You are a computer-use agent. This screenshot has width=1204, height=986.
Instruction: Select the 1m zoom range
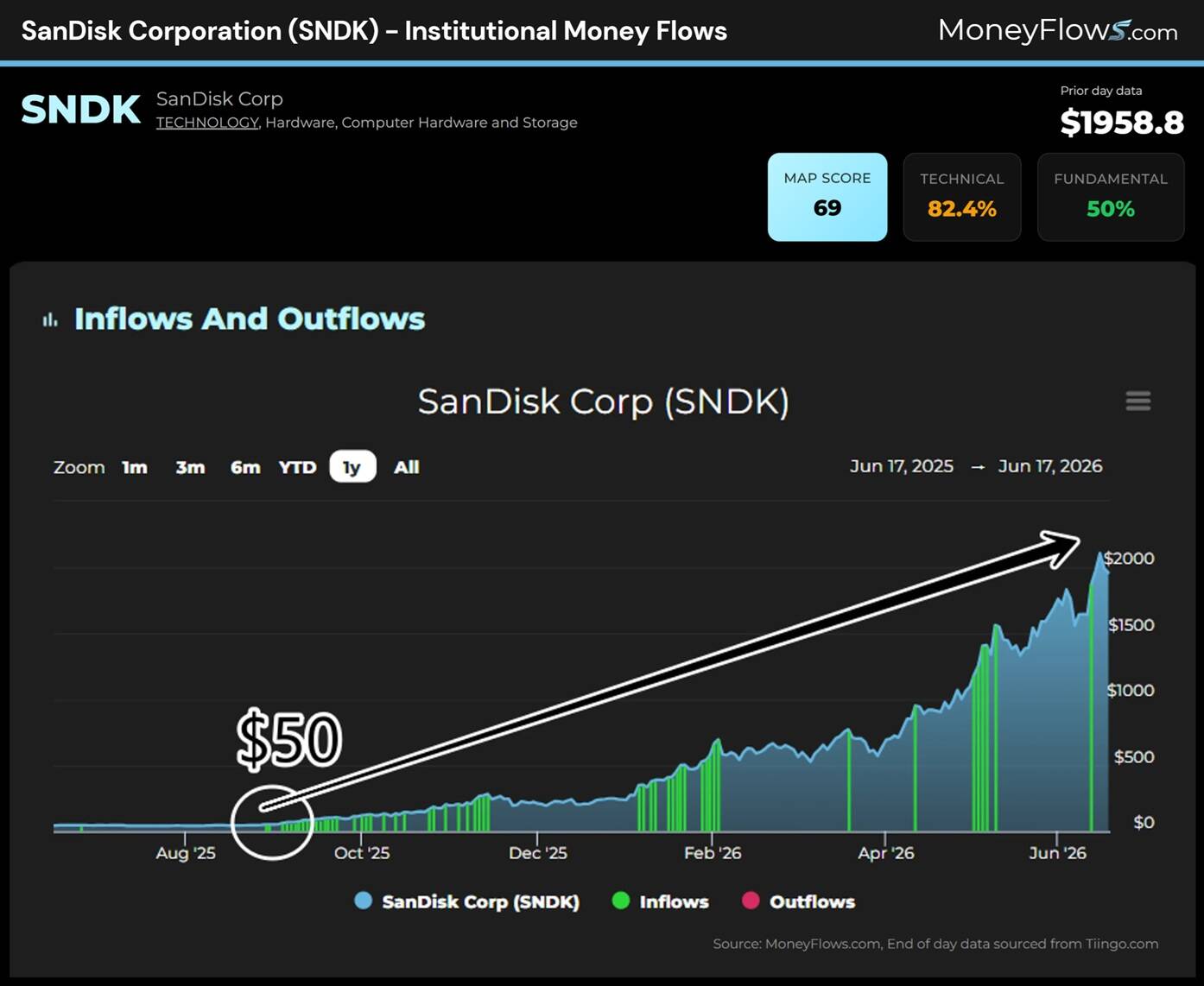(x=135, y=467)
